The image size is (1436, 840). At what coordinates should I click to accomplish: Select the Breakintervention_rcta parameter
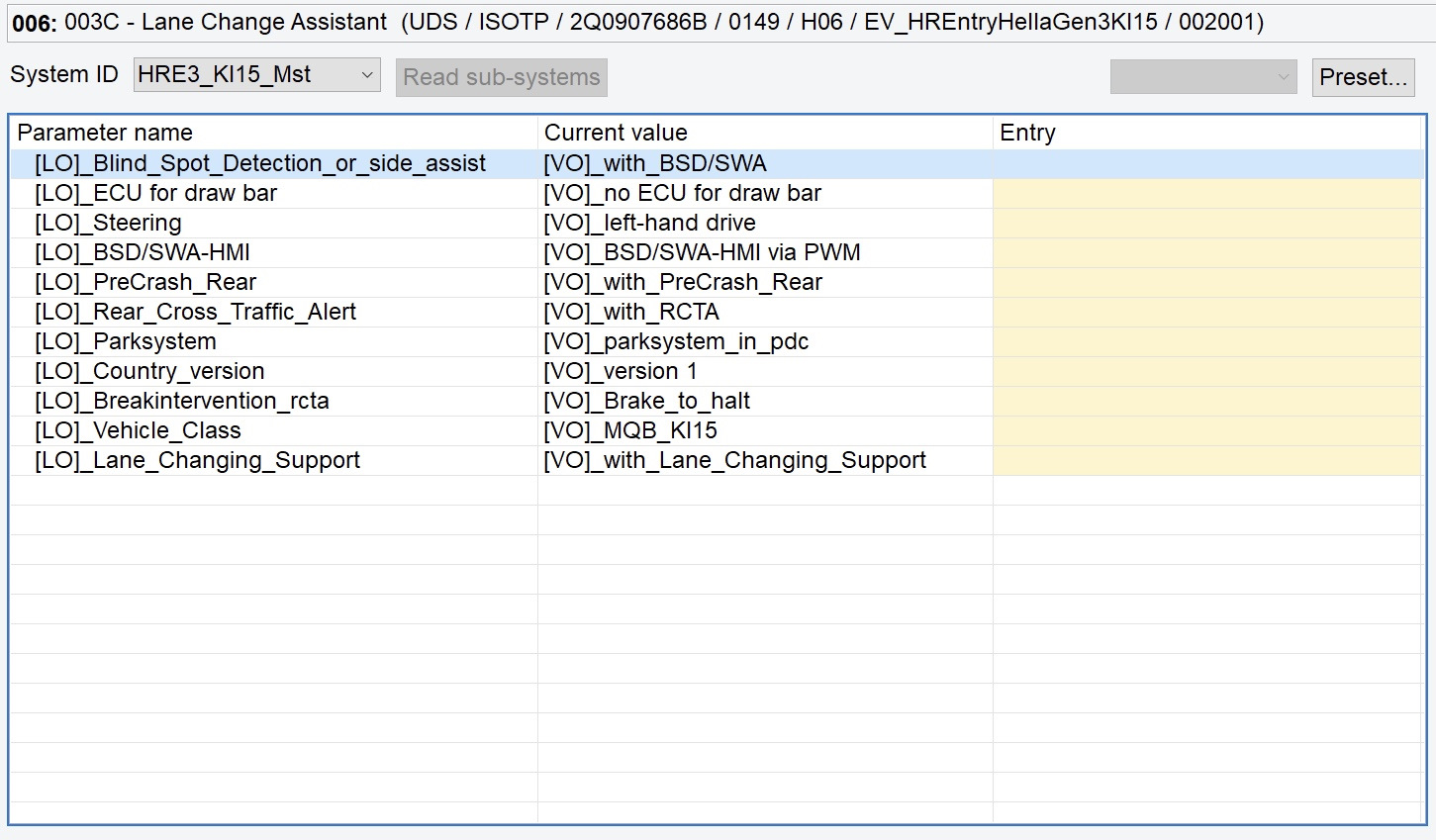181,401
